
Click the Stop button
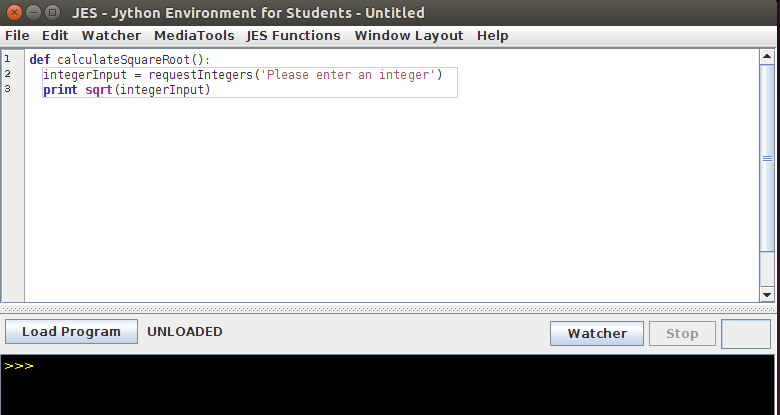pos(682,333)
